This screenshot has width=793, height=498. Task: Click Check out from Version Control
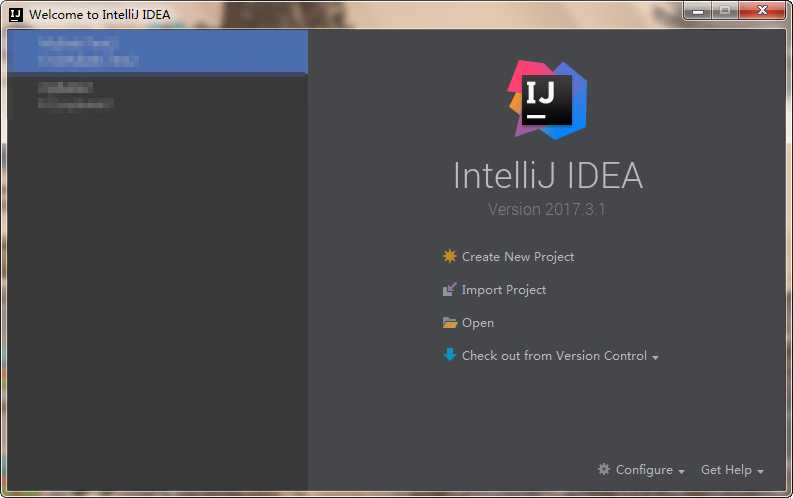[x=554, y=355]
